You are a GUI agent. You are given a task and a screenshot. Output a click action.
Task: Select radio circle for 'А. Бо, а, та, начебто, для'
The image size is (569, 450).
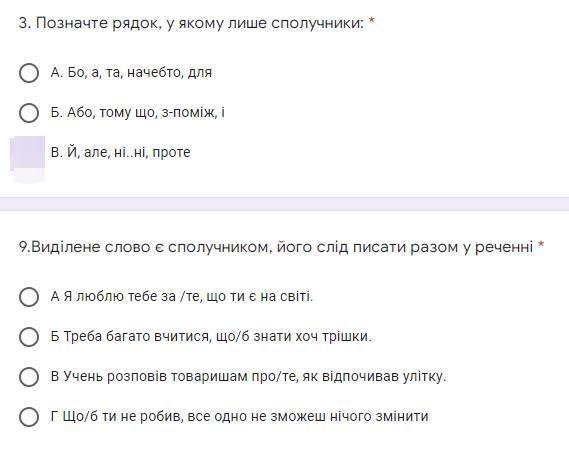pyautogui.click(x=29, y=73)
